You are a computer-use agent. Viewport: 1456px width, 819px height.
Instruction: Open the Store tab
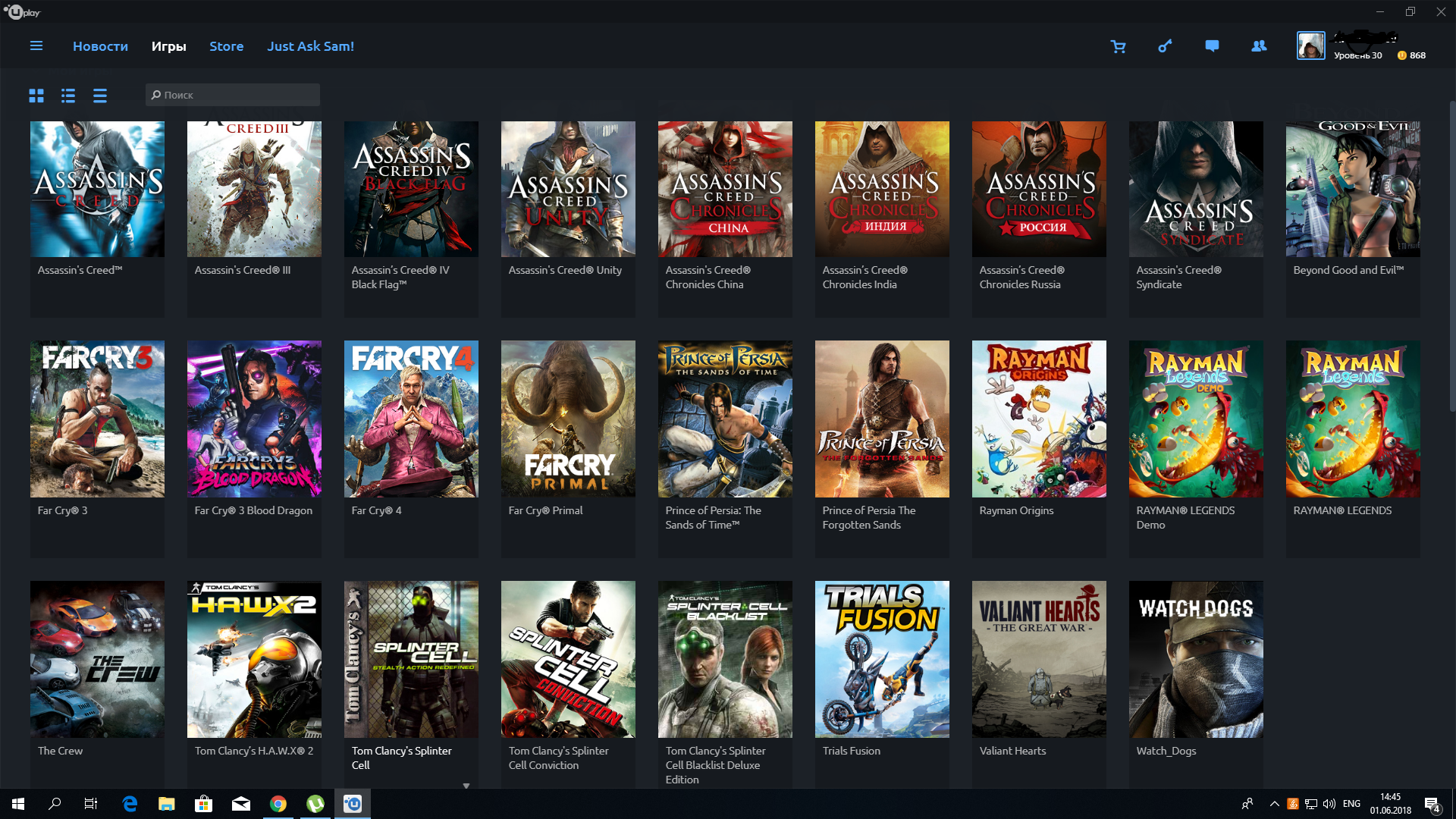[x=226, y=46]
